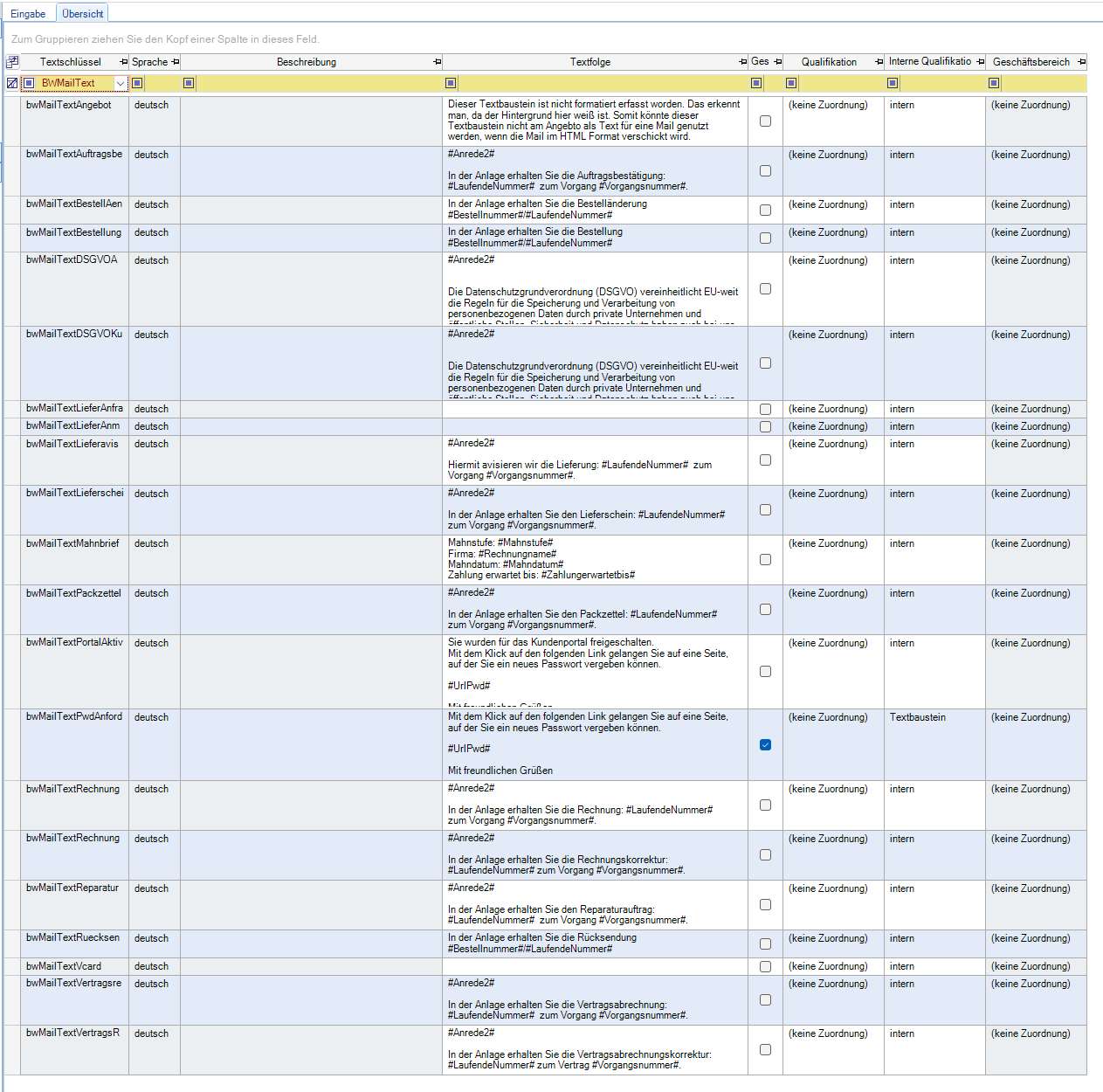1103x1092 pixels.
Task: Pin the Textfolge column using its header pin
Action: pyautogui.click(x=743, y=62)
